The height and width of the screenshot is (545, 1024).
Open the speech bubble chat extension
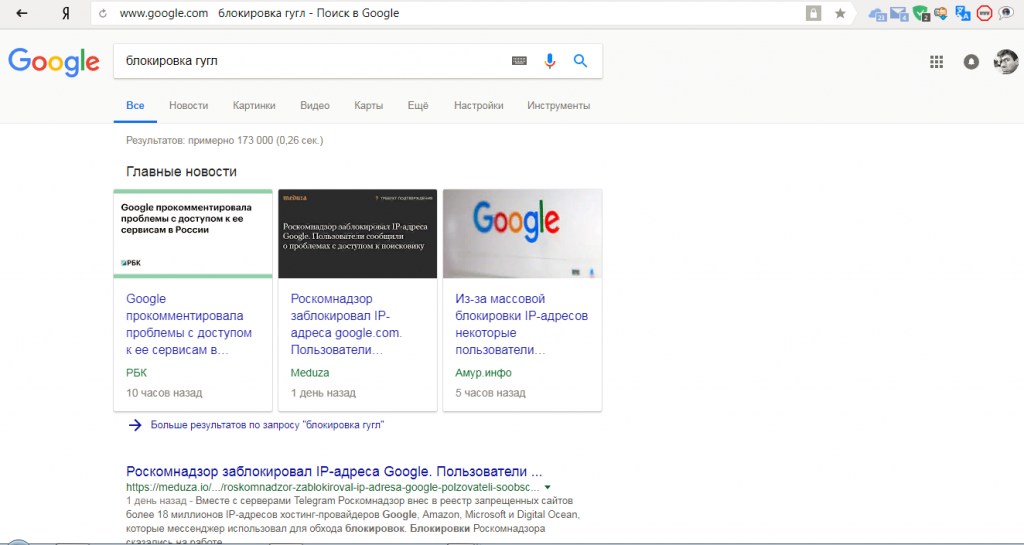(1006, 13)
